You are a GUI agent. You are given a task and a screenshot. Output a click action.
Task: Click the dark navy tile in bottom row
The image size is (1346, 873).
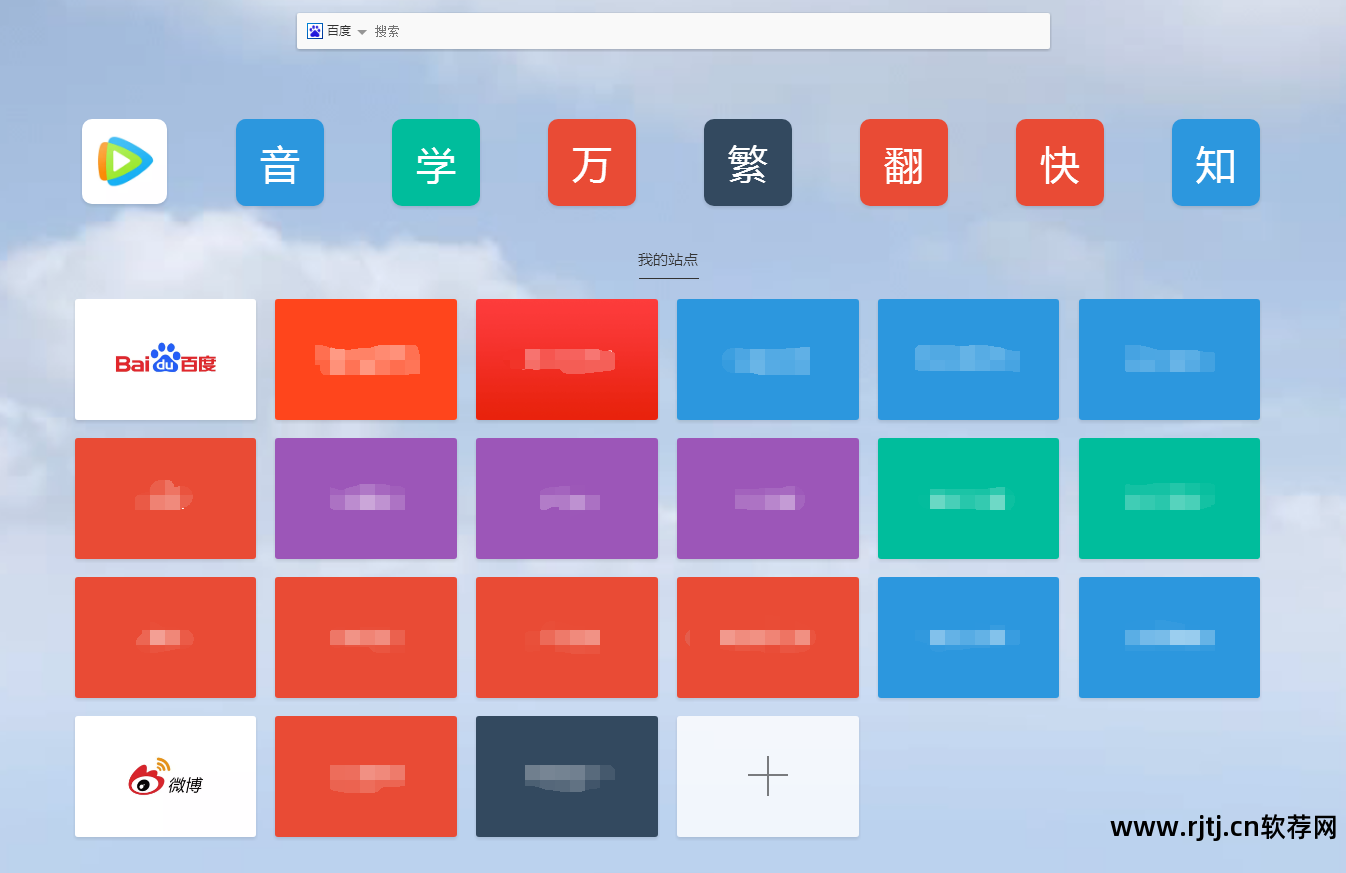(566, 776)
